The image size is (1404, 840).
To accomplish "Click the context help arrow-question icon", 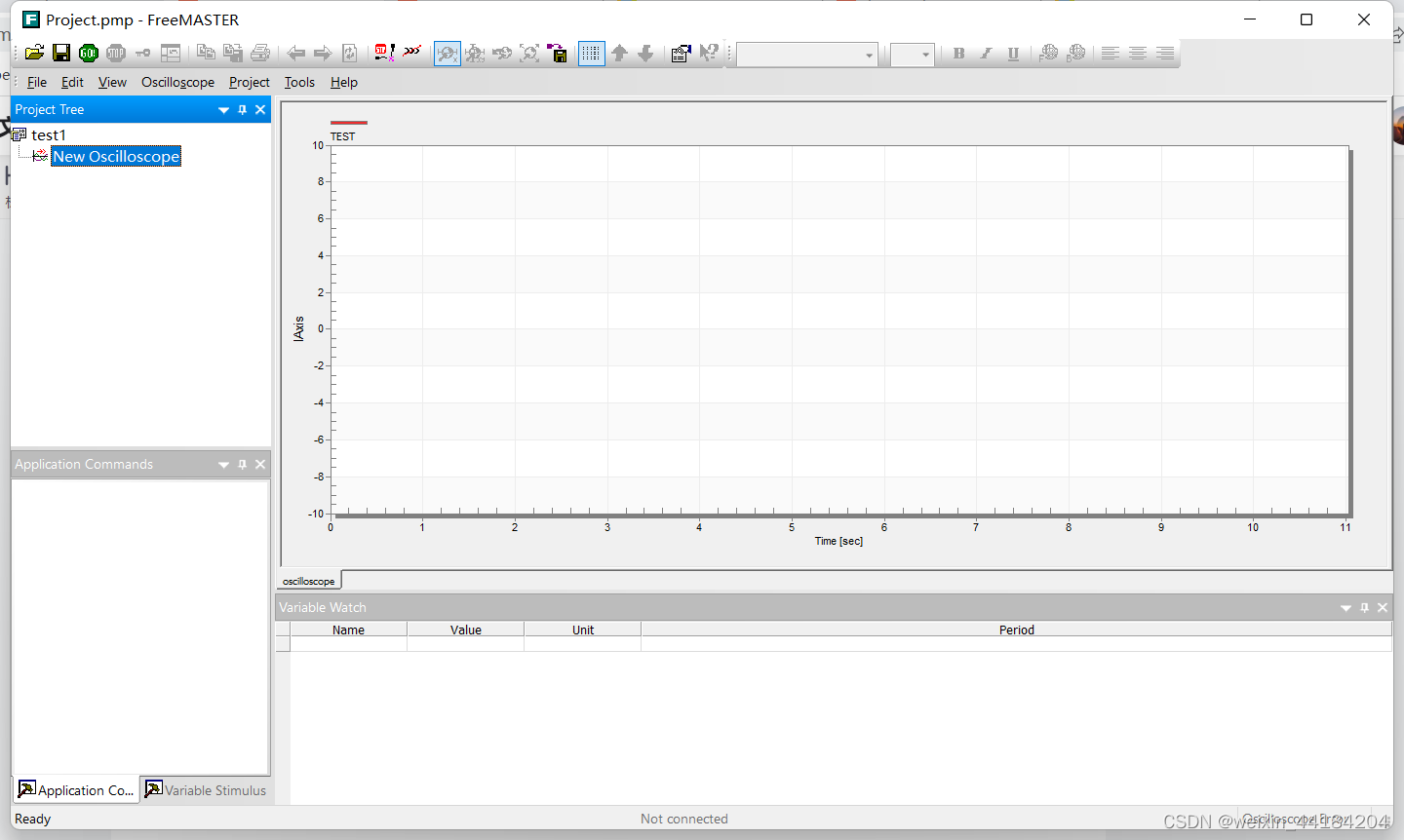I will coord(709,53).
